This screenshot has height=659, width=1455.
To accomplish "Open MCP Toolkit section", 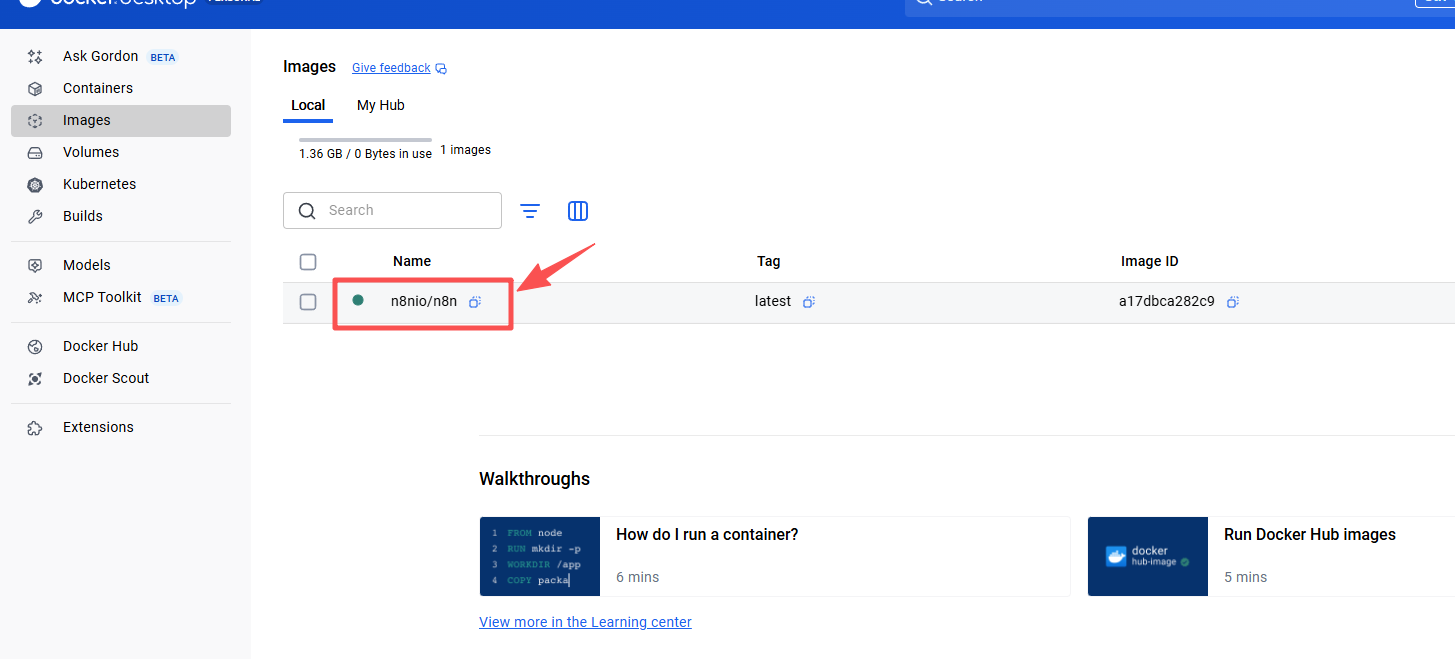I will click(121, 298).
